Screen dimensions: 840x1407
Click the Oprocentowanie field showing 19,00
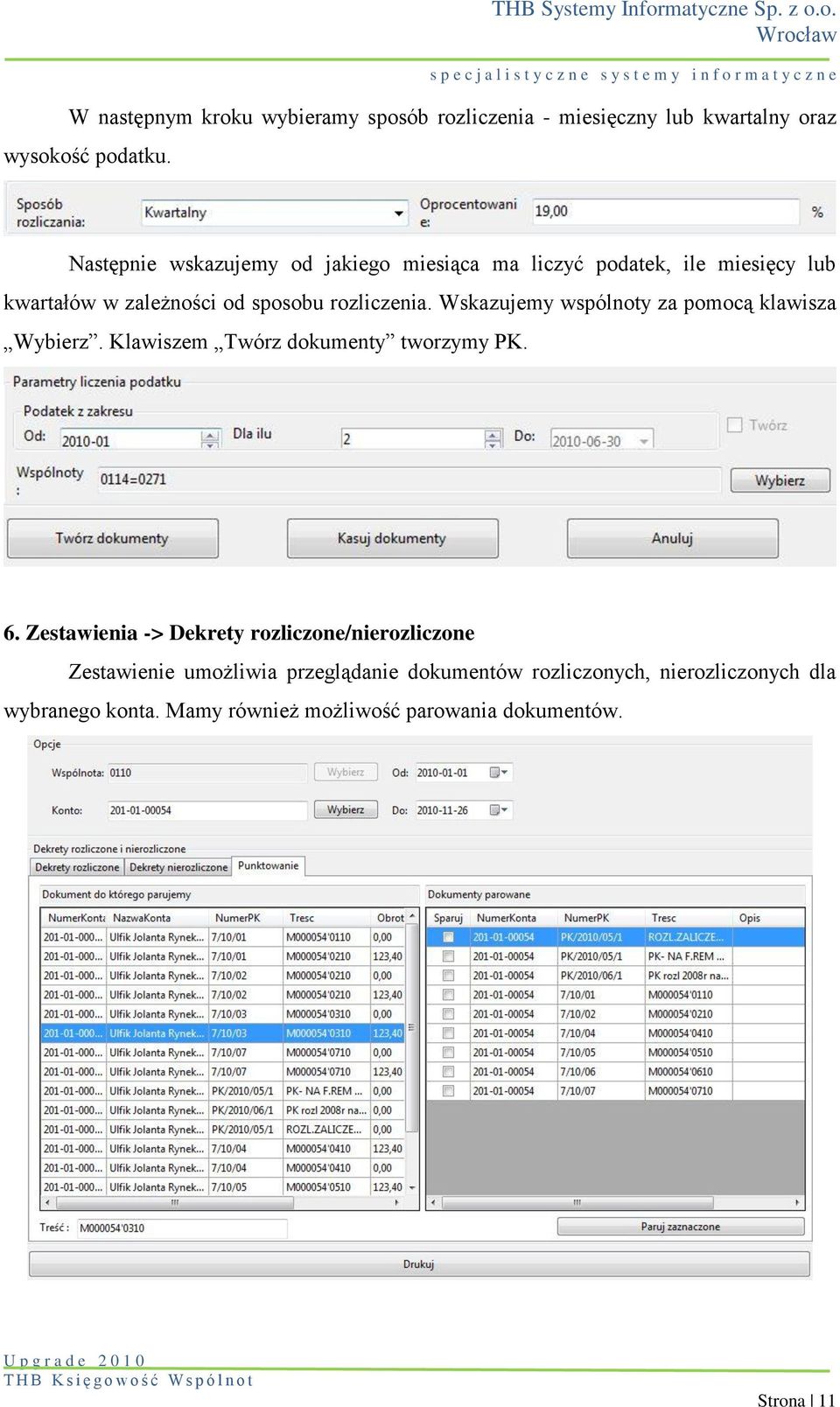coord(666,212)
